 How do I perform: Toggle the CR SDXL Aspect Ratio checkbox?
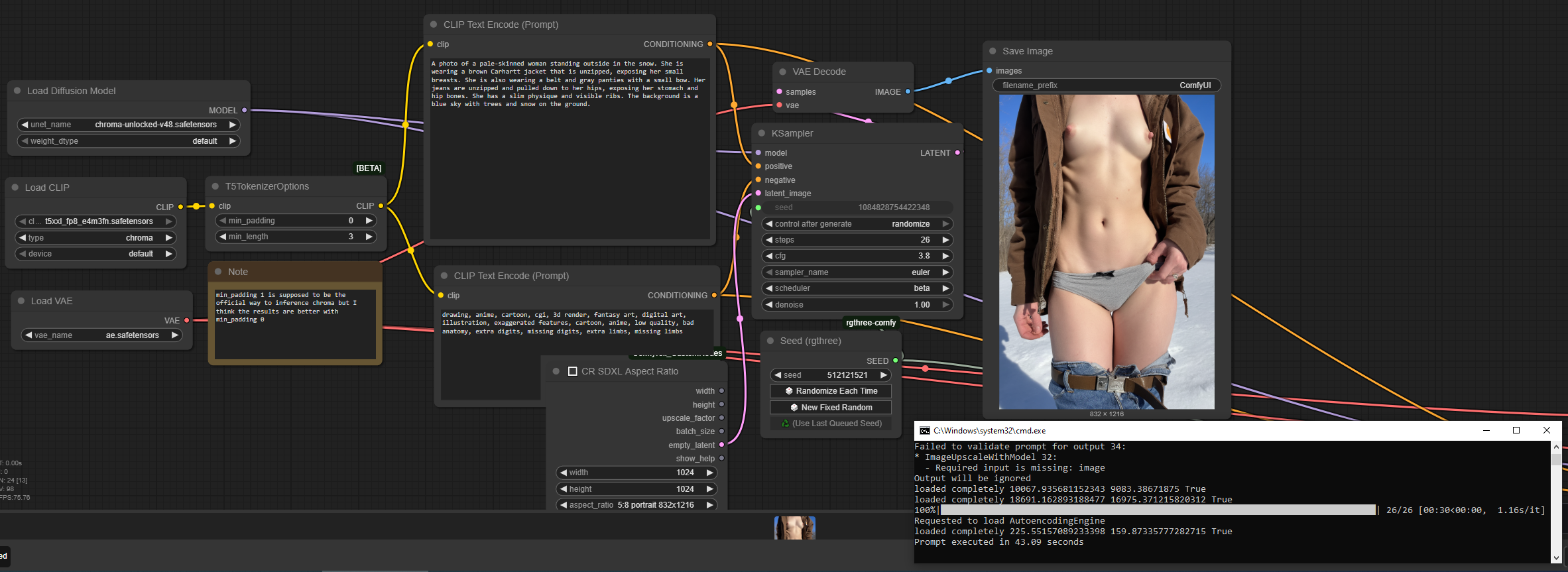coord(573,371)
